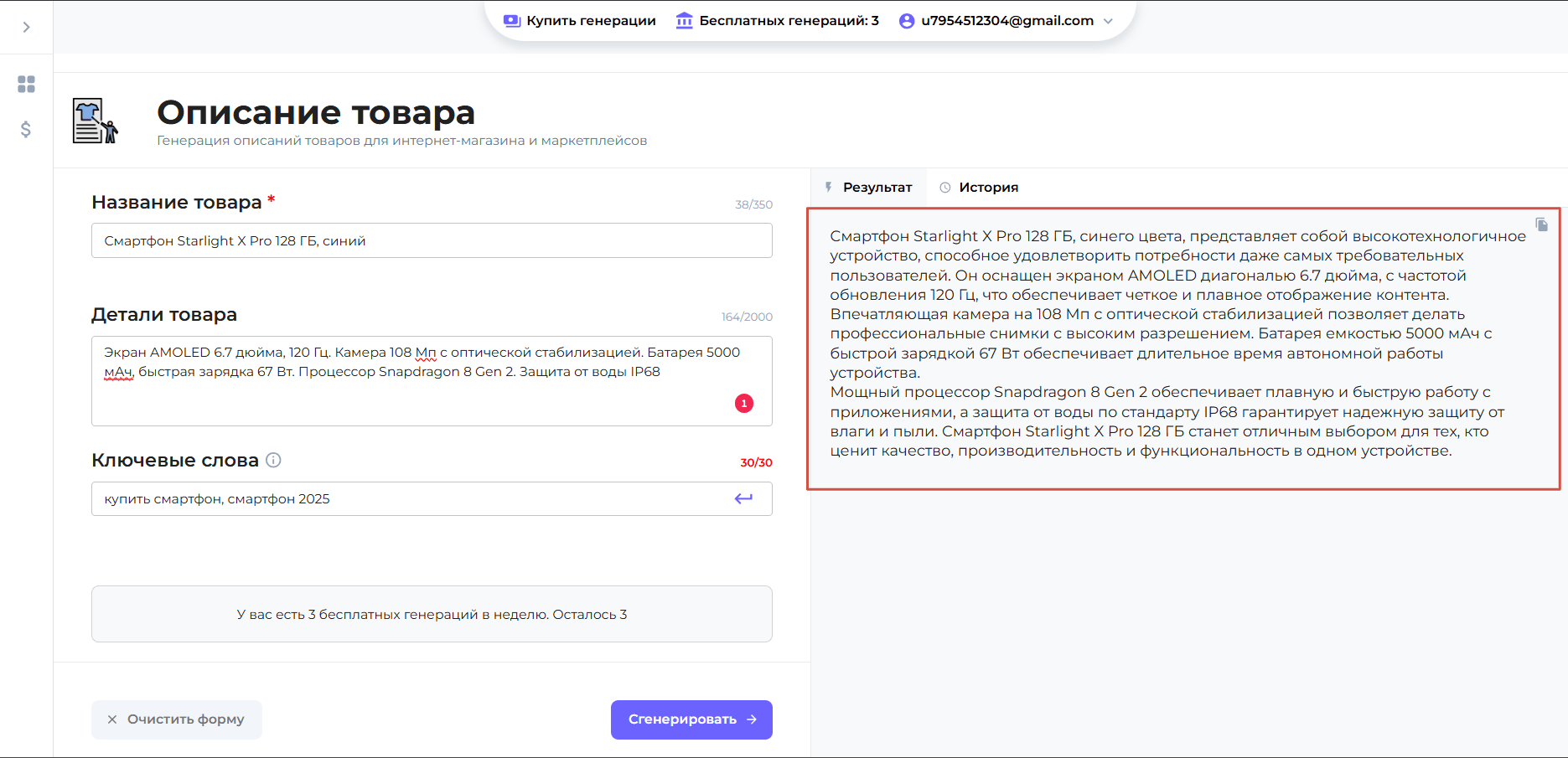Focus the Название товара input field
The image size is (1568, 758).
pos(432,240)
